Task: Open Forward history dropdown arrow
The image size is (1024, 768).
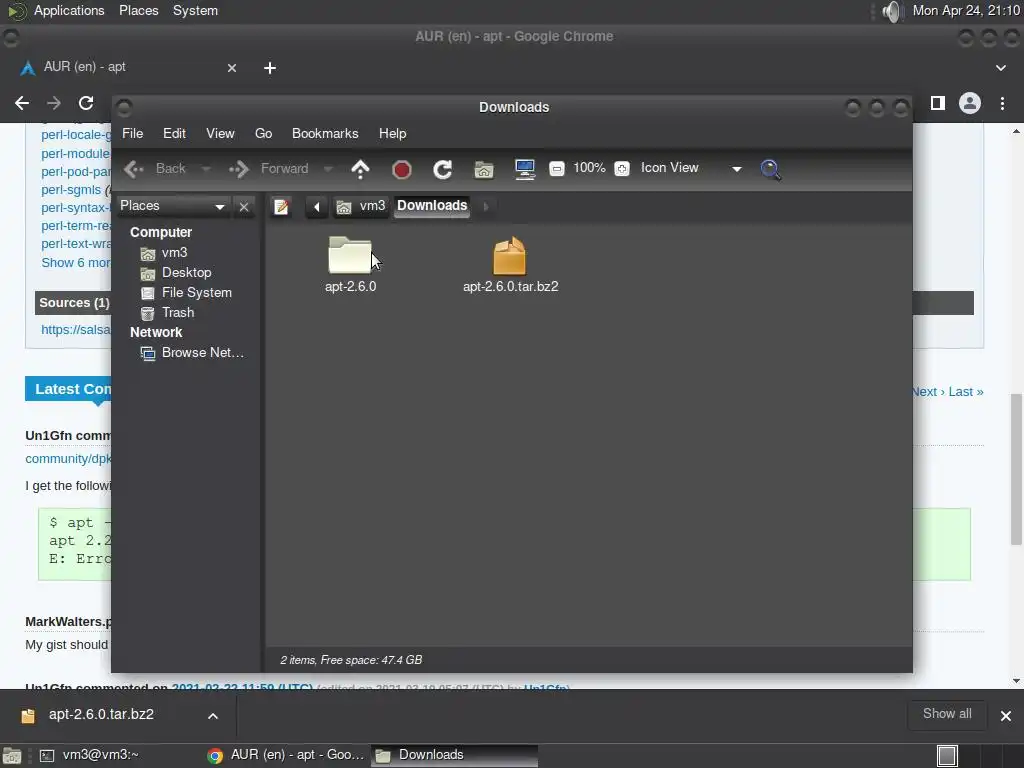Action: click(x=328, y=169)
